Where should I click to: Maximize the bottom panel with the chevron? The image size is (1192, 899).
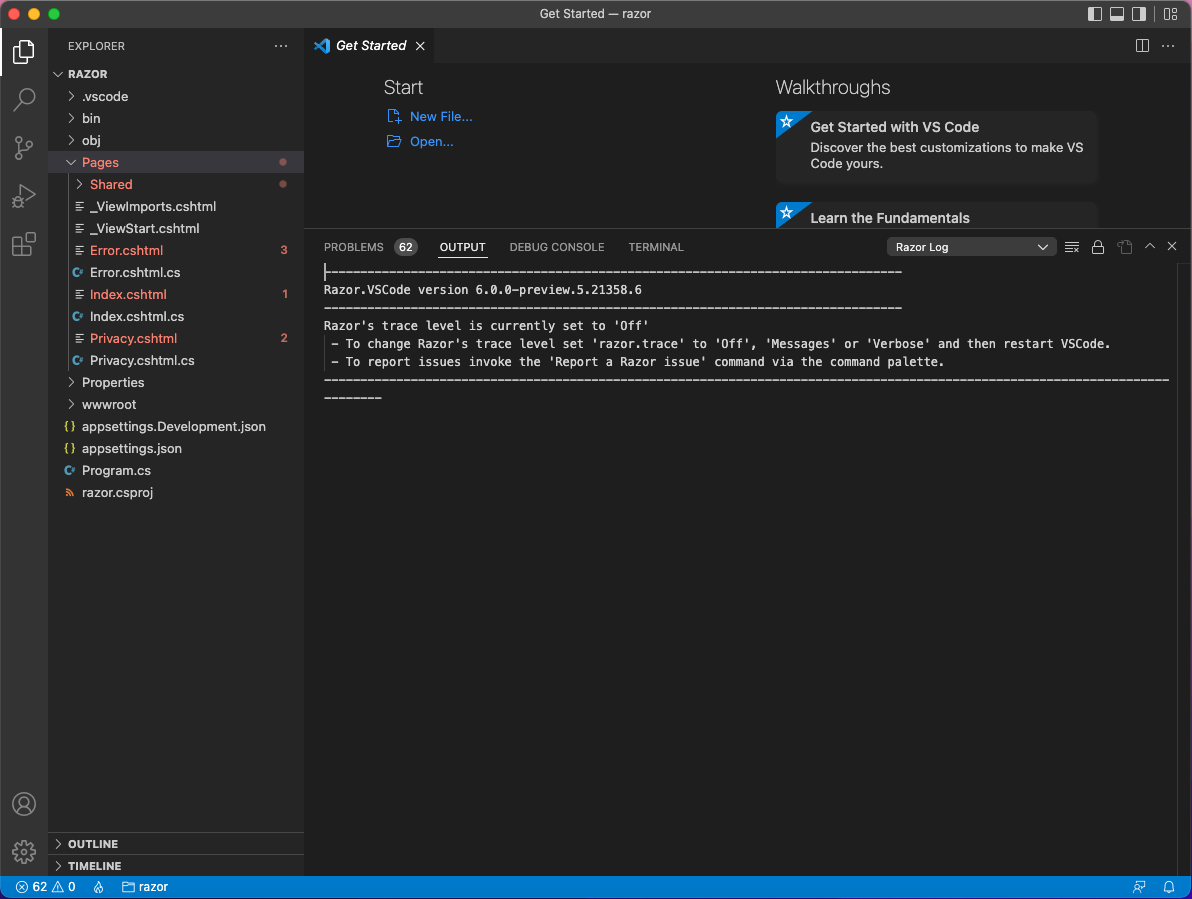point(1148,246)
